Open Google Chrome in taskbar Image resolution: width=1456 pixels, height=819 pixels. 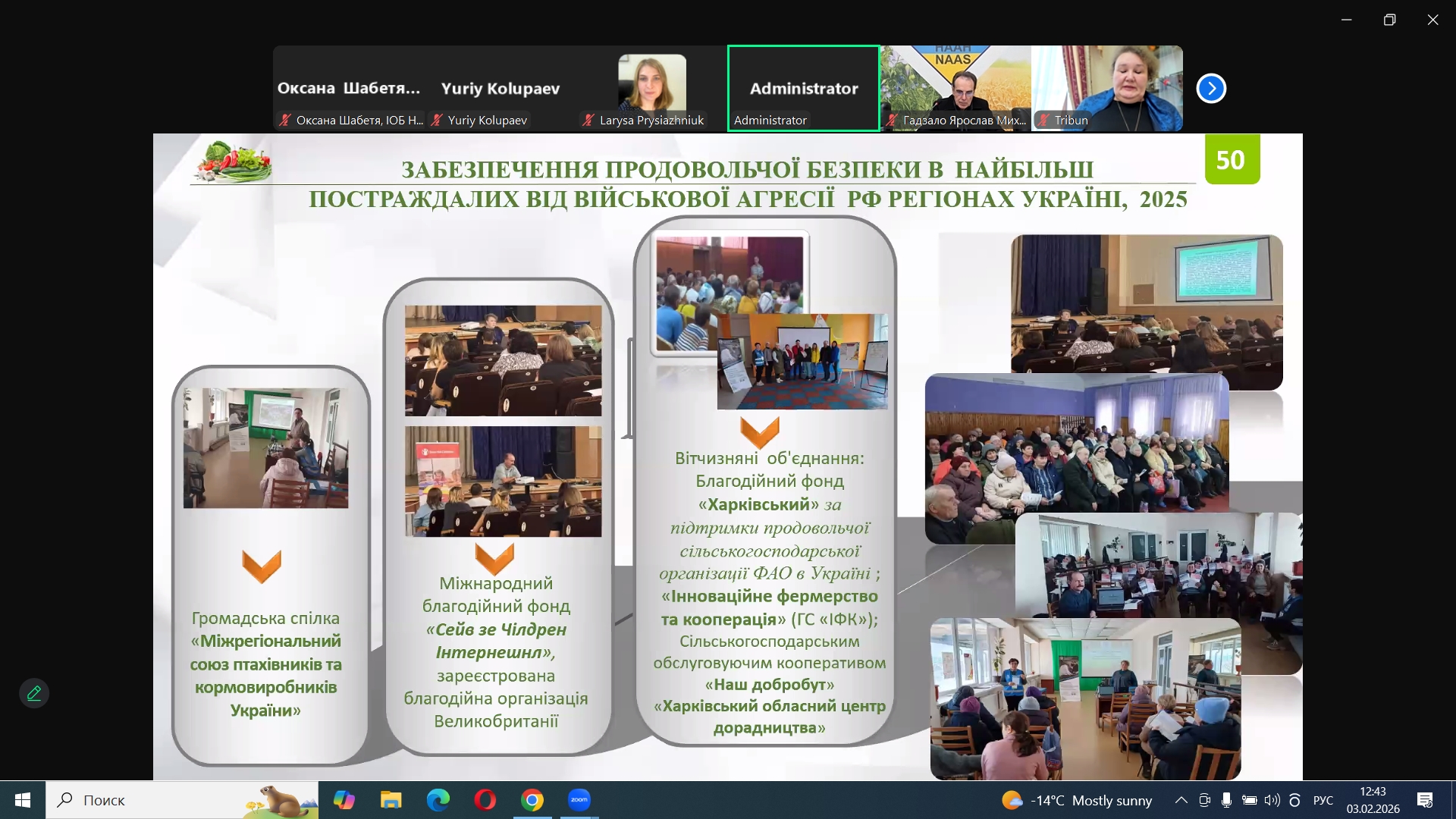[532, 800]
